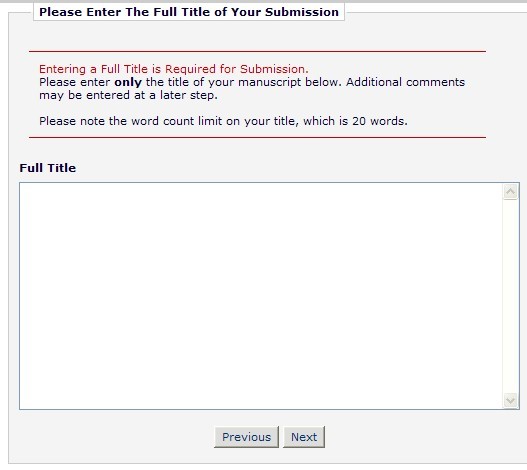Viewport: 527px width, 470px height.
Task: Click the red 'Entering a Full Title is Required' notice
Action: pos(174,69)
